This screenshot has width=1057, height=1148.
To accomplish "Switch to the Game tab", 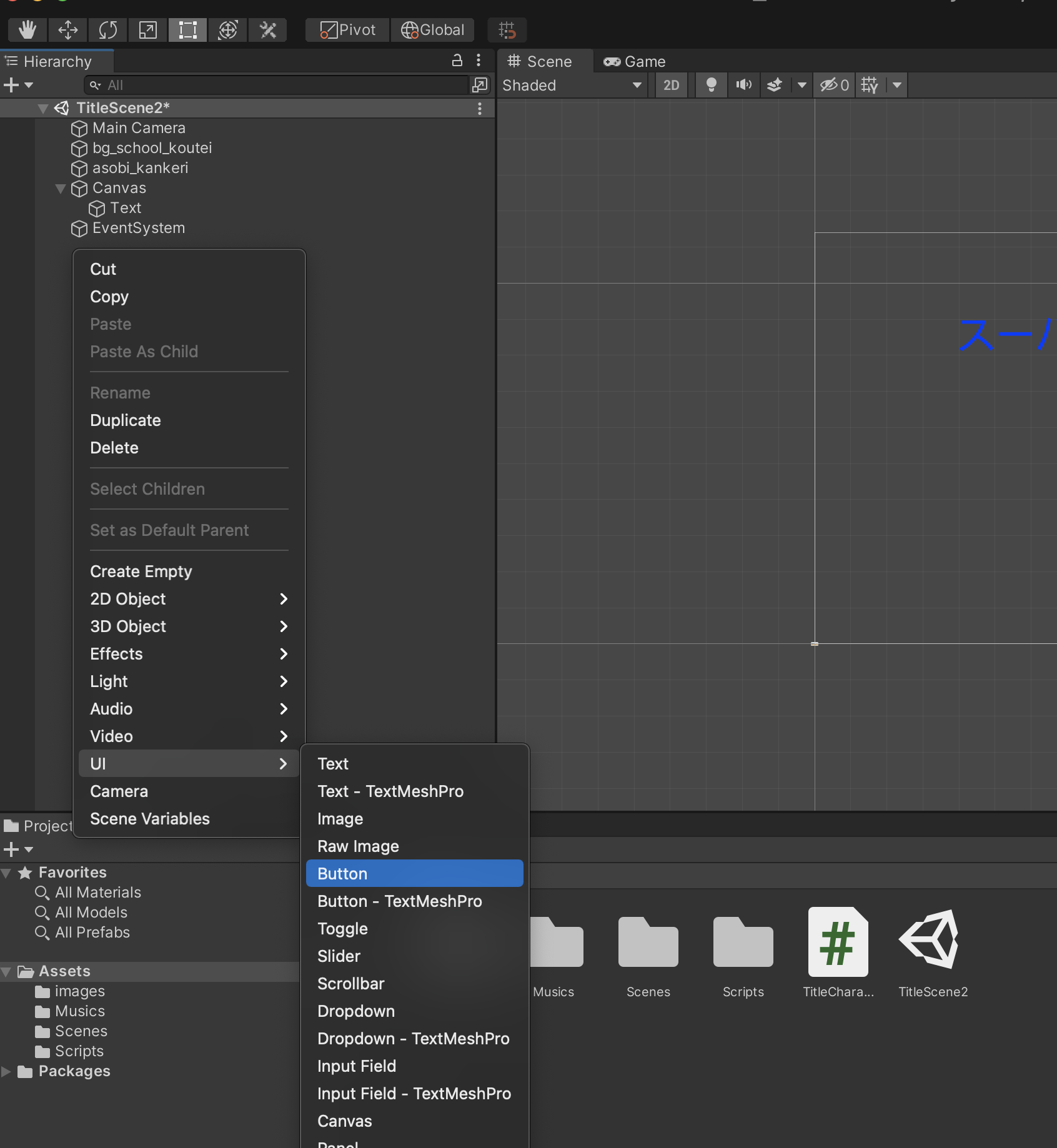I will pos(635,61).
